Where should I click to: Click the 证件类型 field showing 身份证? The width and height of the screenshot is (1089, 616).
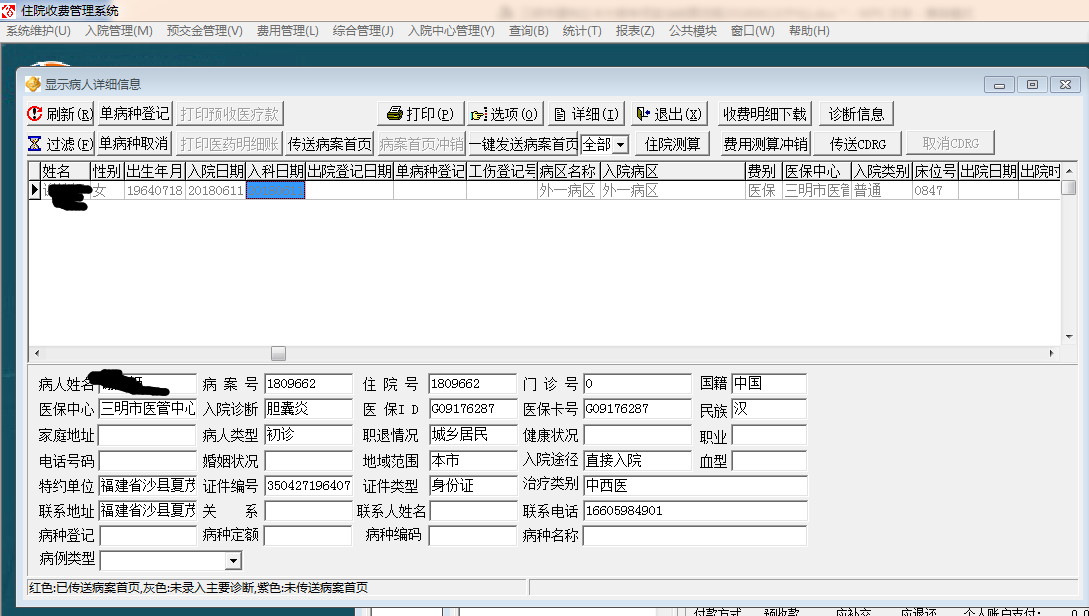pos(473,485)
